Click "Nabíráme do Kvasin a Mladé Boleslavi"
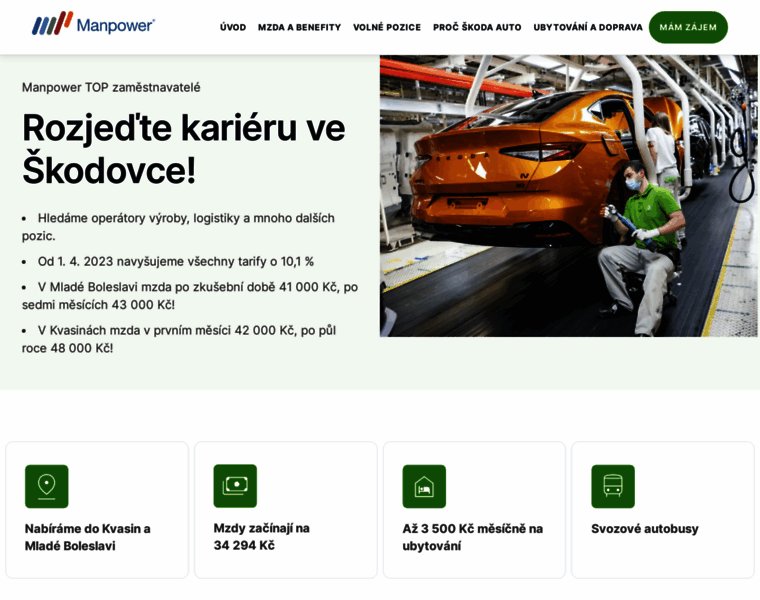The image size is (760, 600). pos(88,537)
